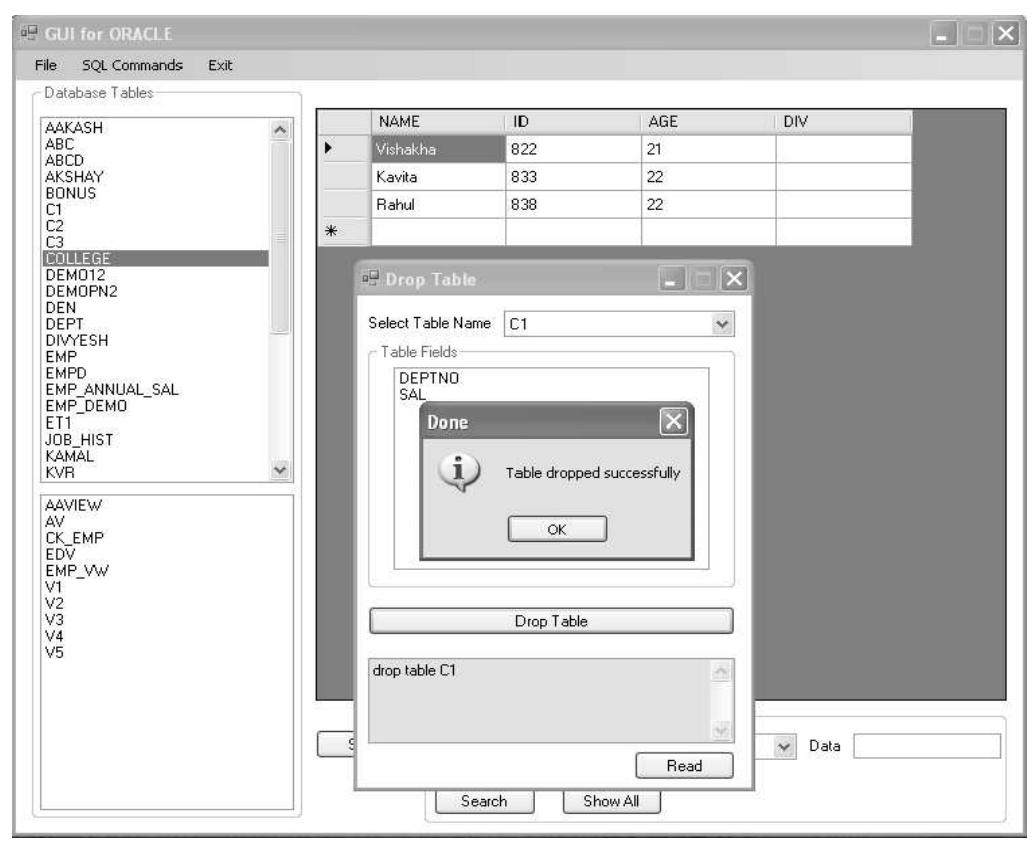
Task: Open the File menu
Action: 46,65
